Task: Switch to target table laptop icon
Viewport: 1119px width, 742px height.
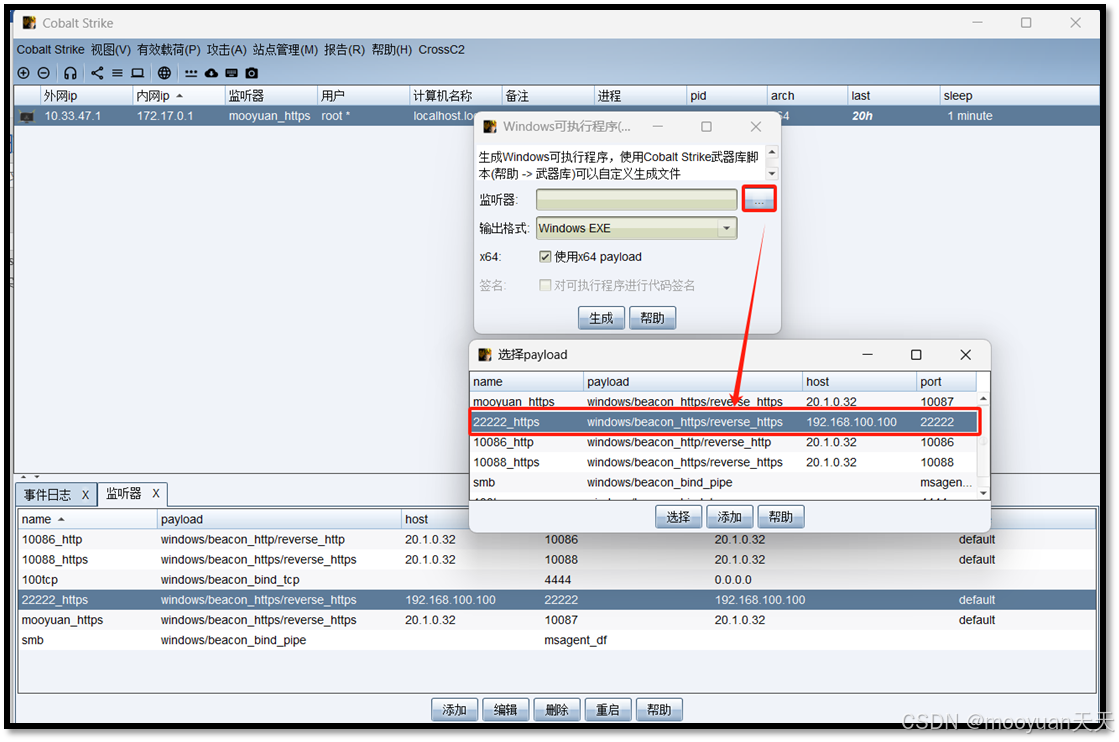Action: tap(138, 73)
